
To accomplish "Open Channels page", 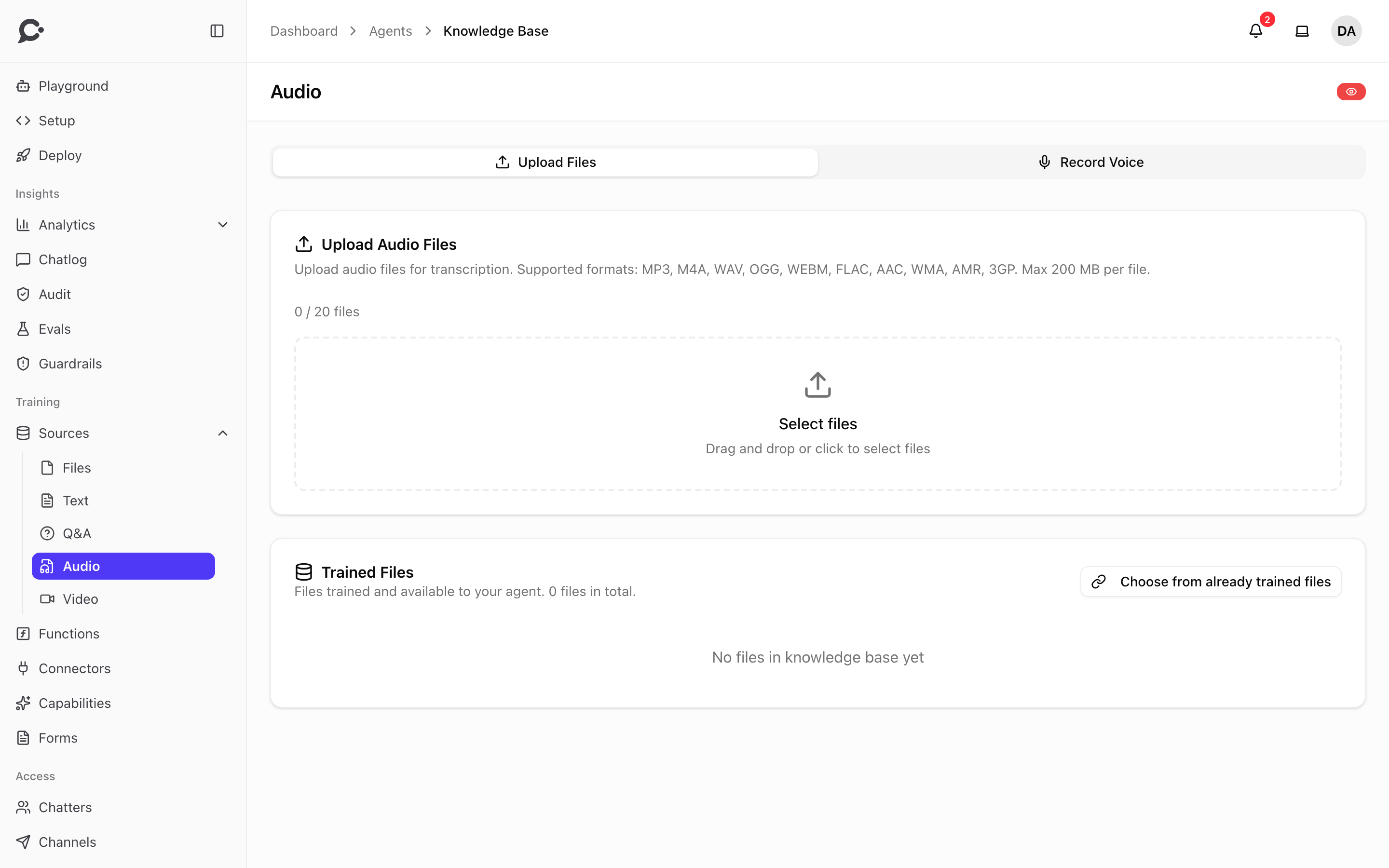I will pyautogui.click(x=123, y=842).
